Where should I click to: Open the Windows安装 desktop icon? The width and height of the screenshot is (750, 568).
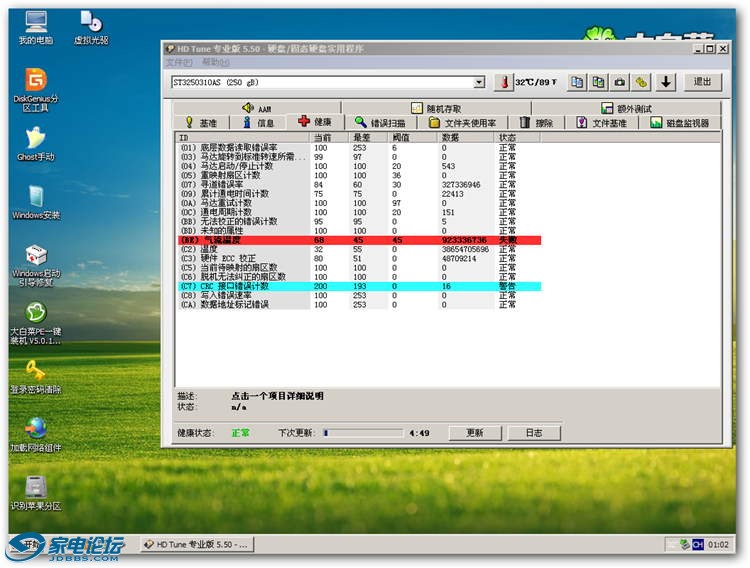click(36, 202)
